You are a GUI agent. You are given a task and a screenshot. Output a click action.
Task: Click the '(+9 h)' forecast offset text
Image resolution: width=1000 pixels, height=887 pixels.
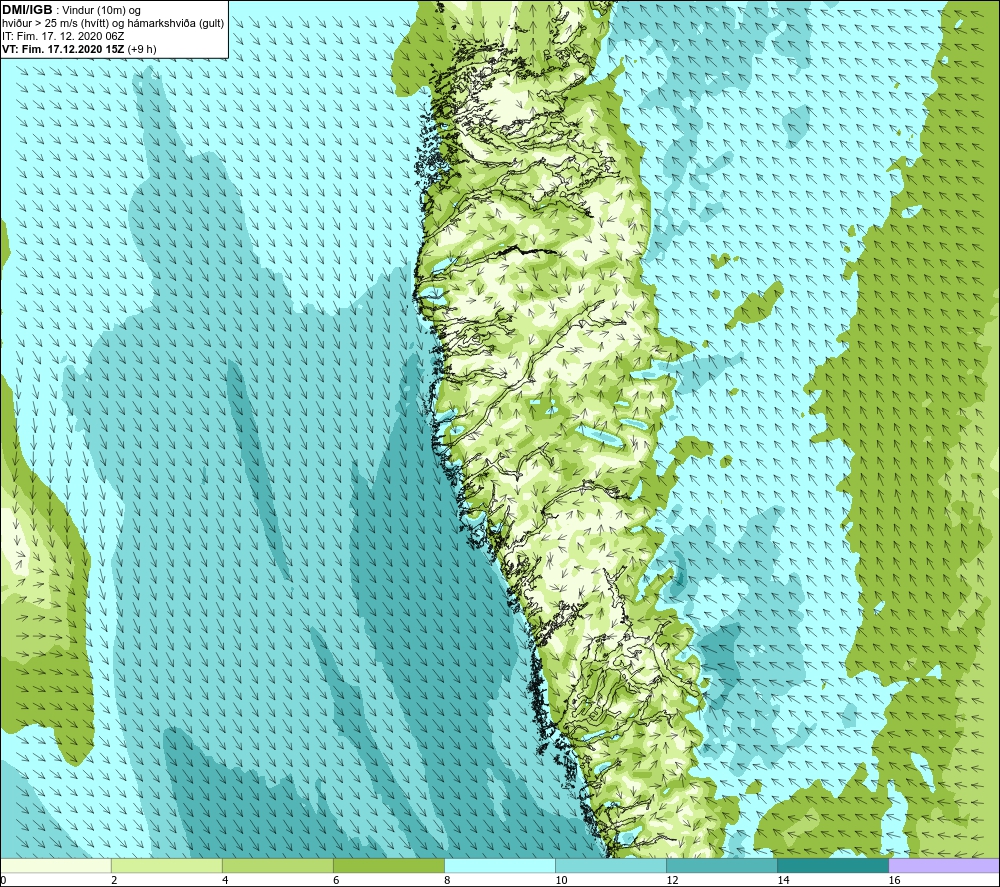pyautogui.click(x=142, y=49)
